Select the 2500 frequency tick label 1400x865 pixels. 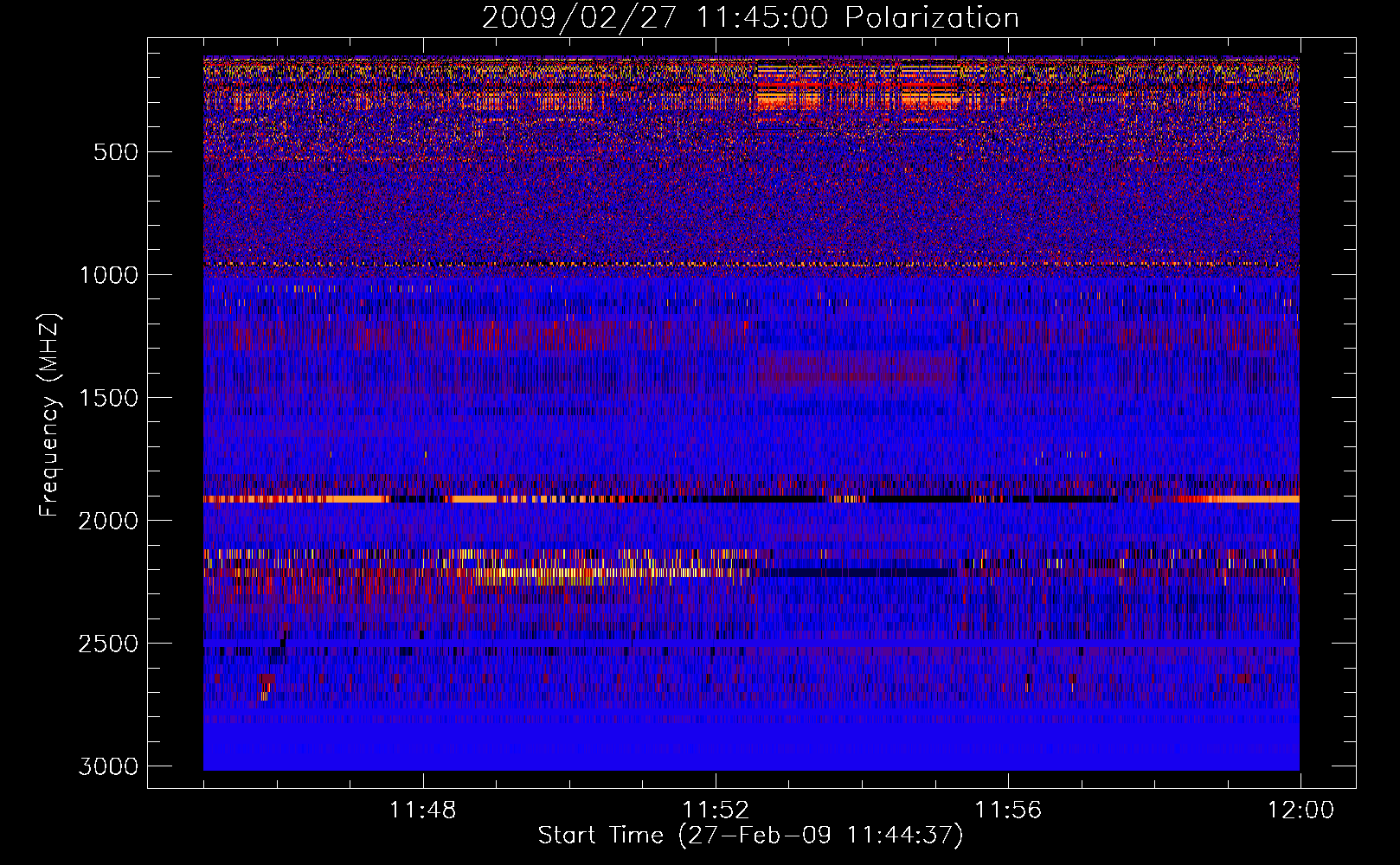click(108, 644)
